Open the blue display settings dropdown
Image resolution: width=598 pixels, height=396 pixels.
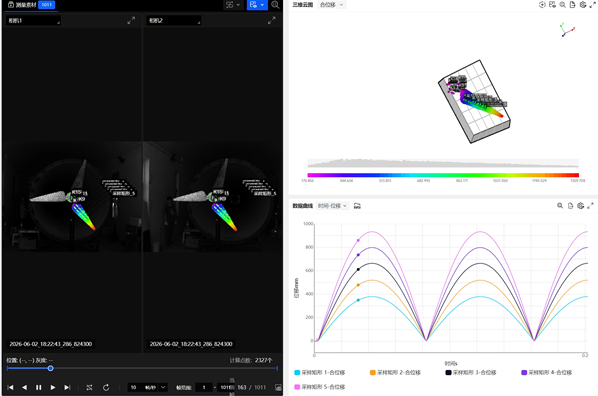tap(257, 5)
